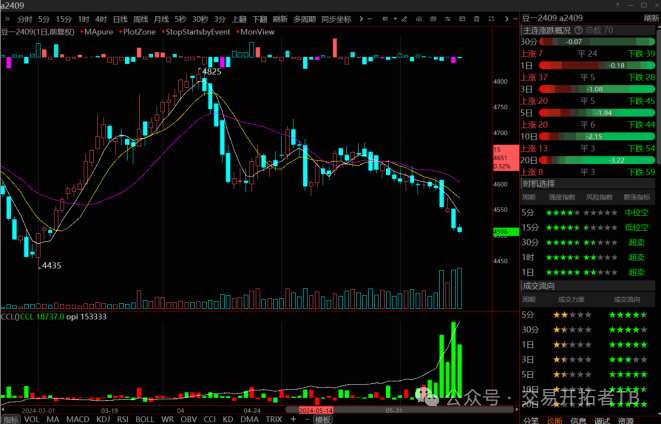Select the 3分 period
661x424 pixels.
point(220,19)
